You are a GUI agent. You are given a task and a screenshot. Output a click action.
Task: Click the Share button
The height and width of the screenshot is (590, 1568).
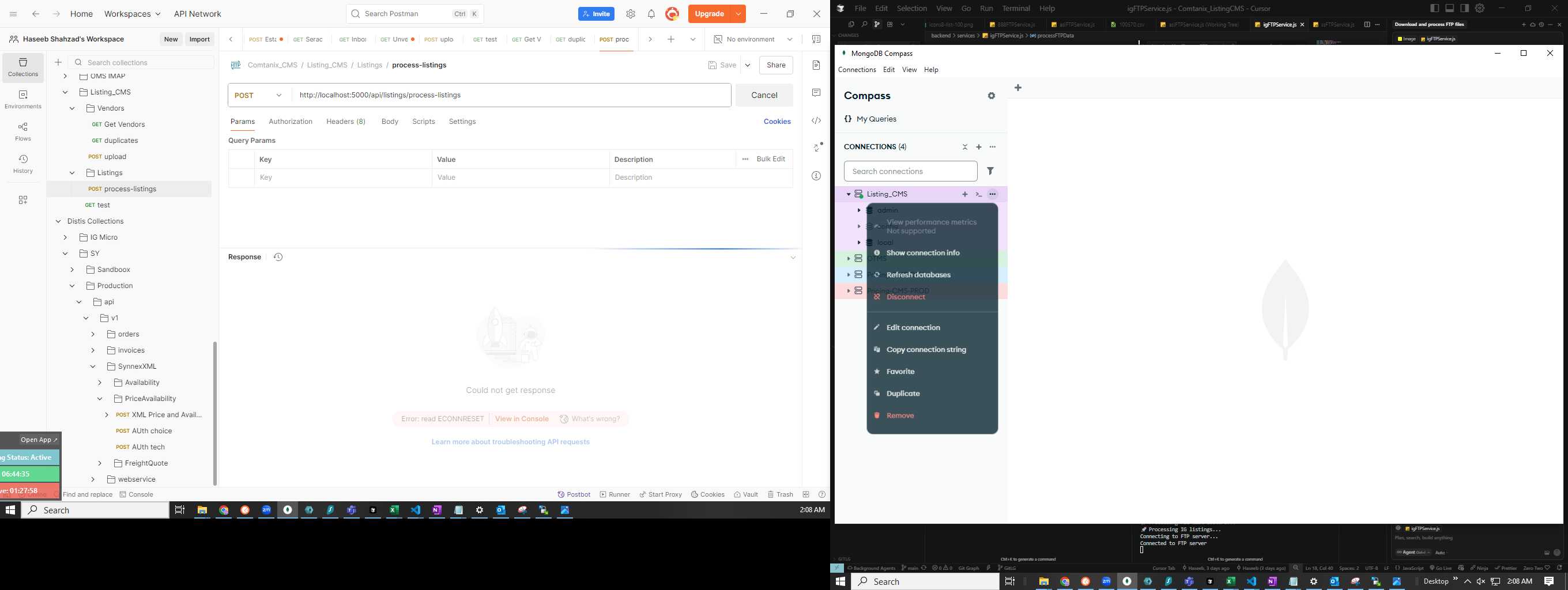pyautogui.click(x=776, y=65)
